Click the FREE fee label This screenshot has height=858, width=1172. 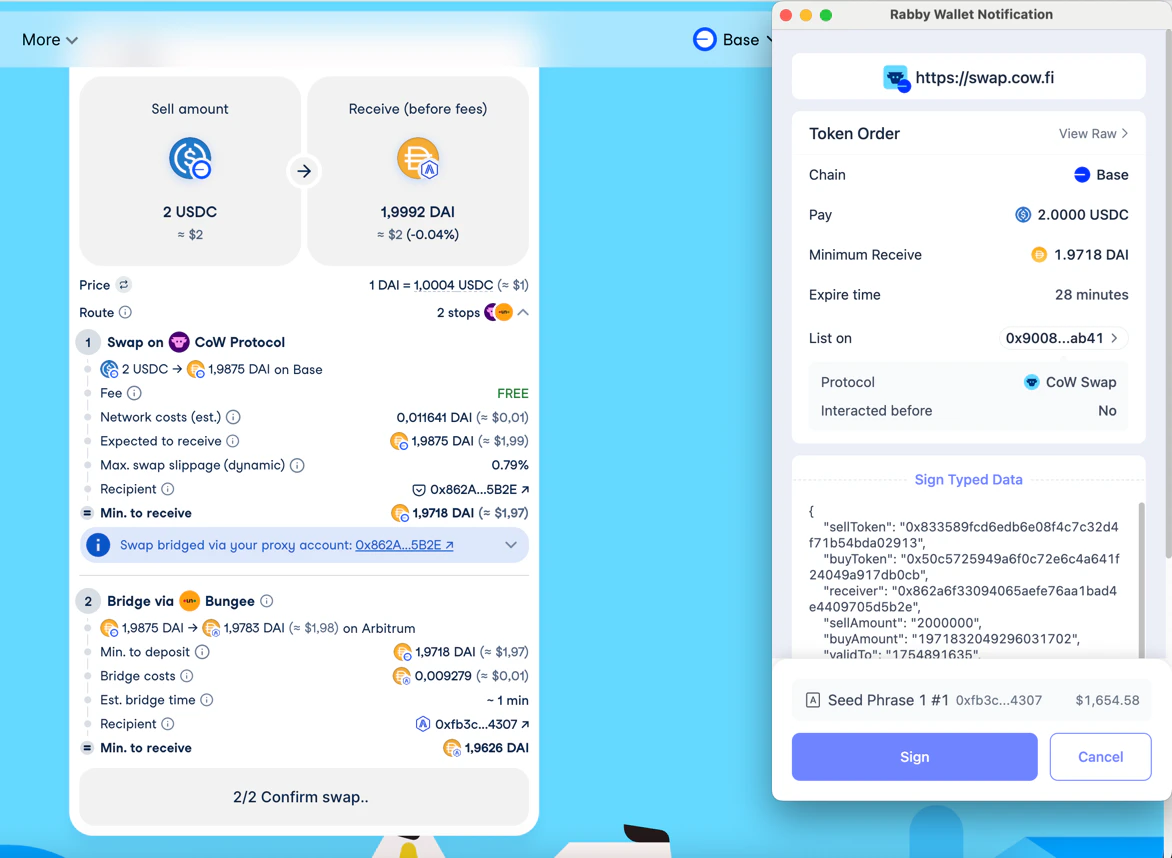click(513, 393)
